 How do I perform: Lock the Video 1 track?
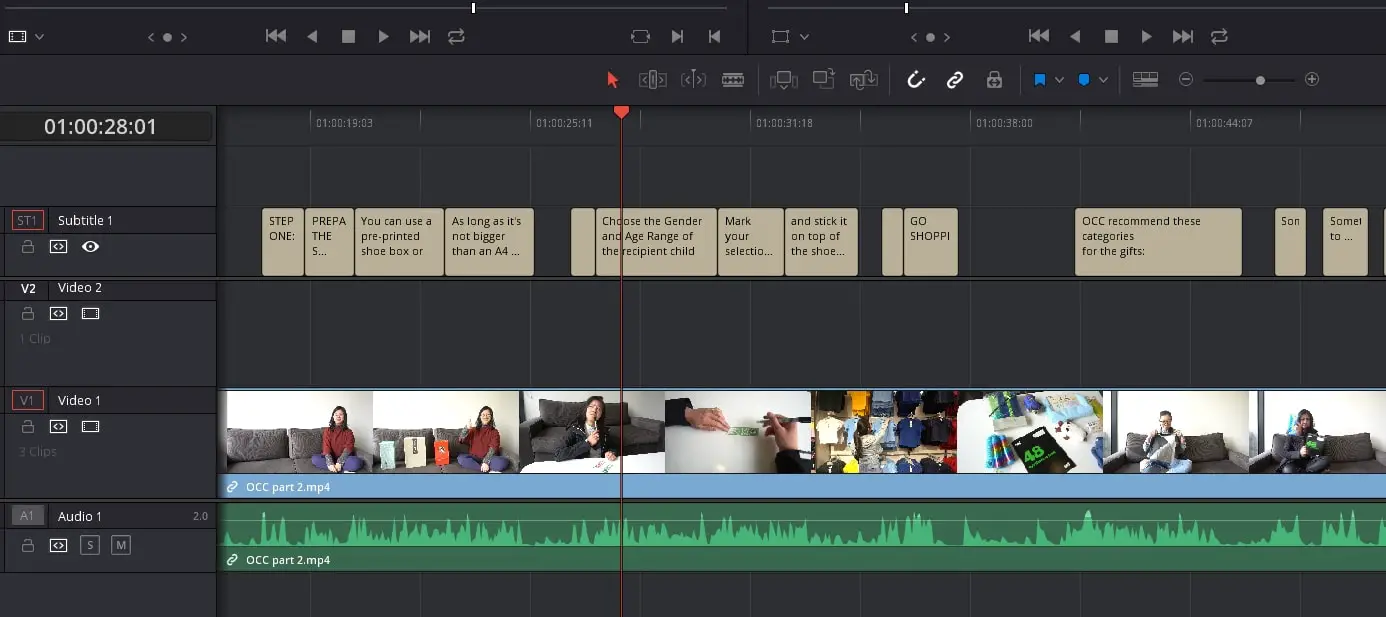(28, 426)
